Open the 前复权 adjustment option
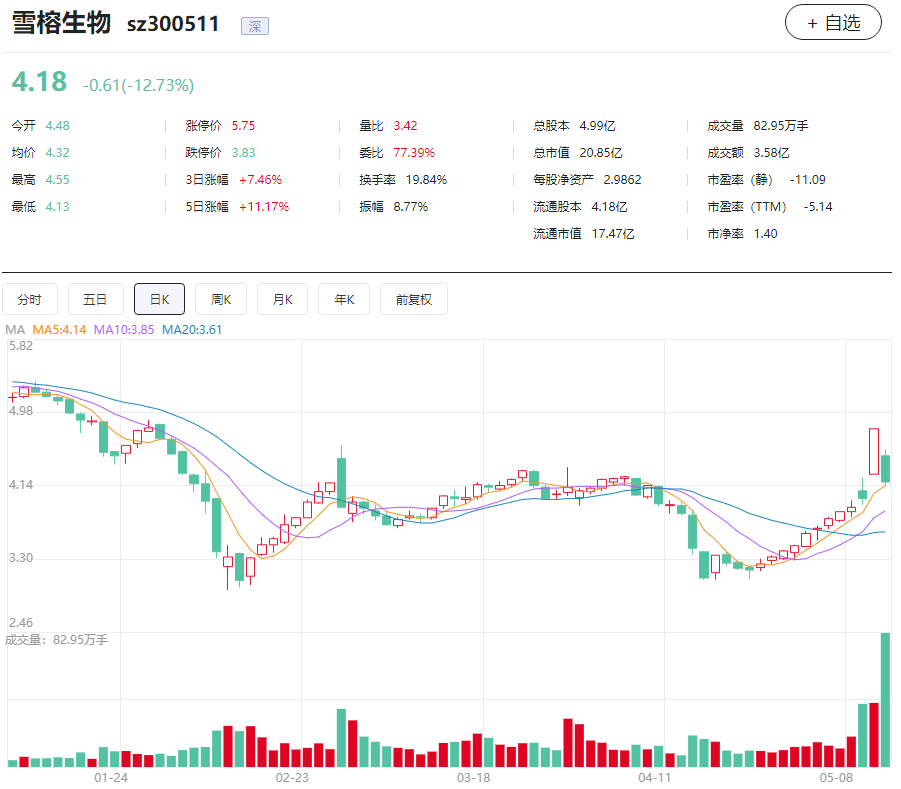Viewport: 901px width, 789px height. (x=414, y=299)
